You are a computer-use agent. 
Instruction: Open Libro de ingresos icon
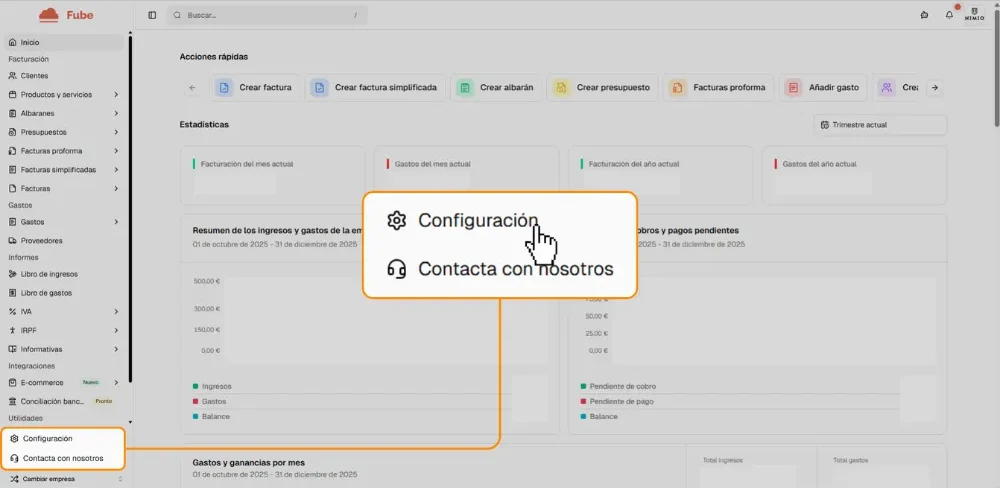(13, 274)
